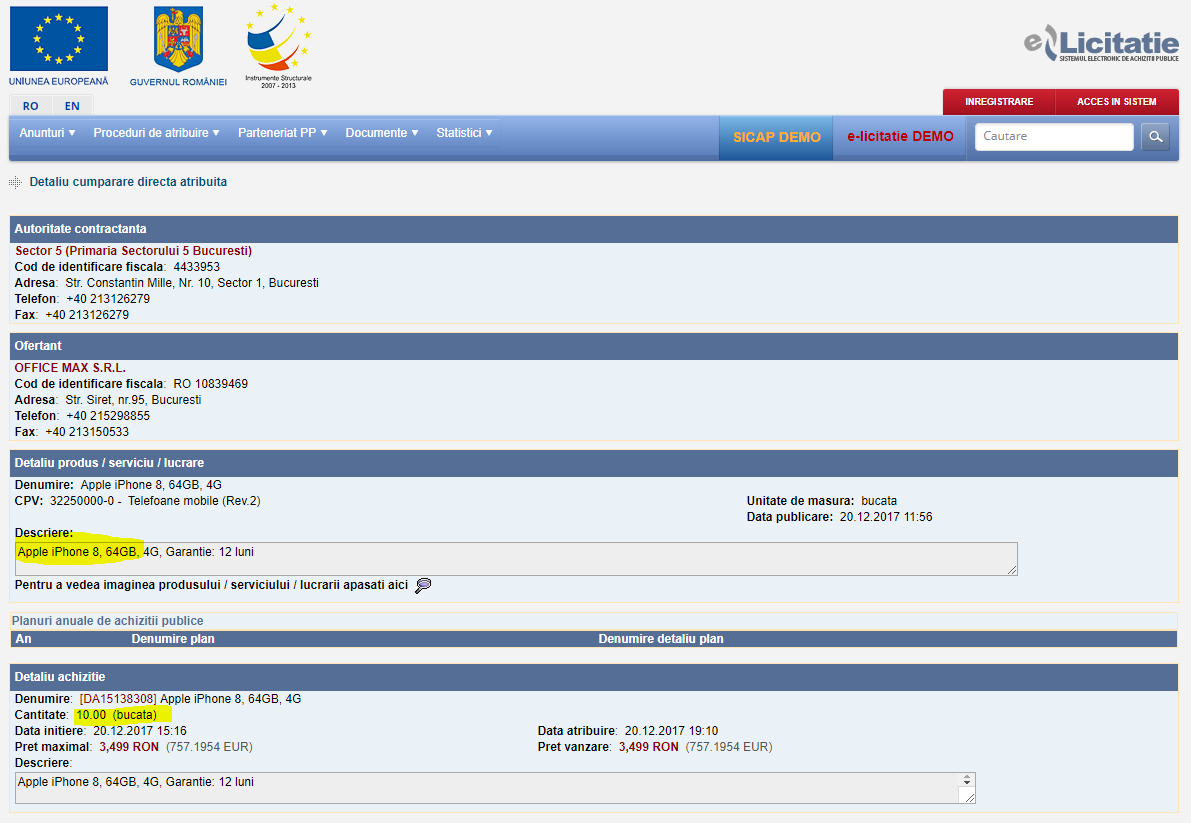Open OFFICE MAX S.R.L. supplier link
Screen dimensions: 1191x823
70,367
